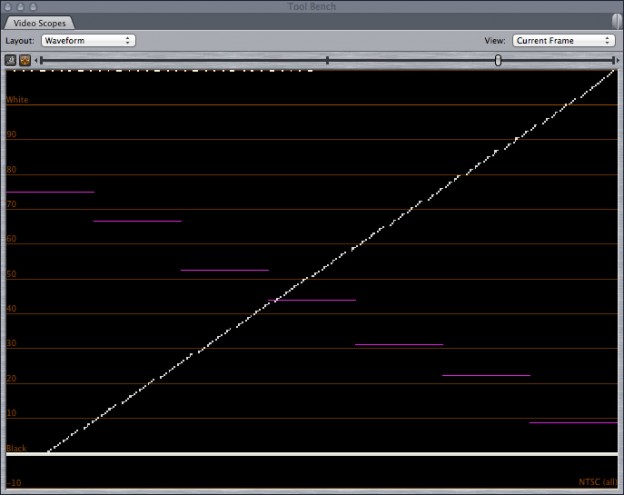The width and height of the screenshot is (624, 495).
Task: Click the pill button in title bar corner
Action: point(616,20)
